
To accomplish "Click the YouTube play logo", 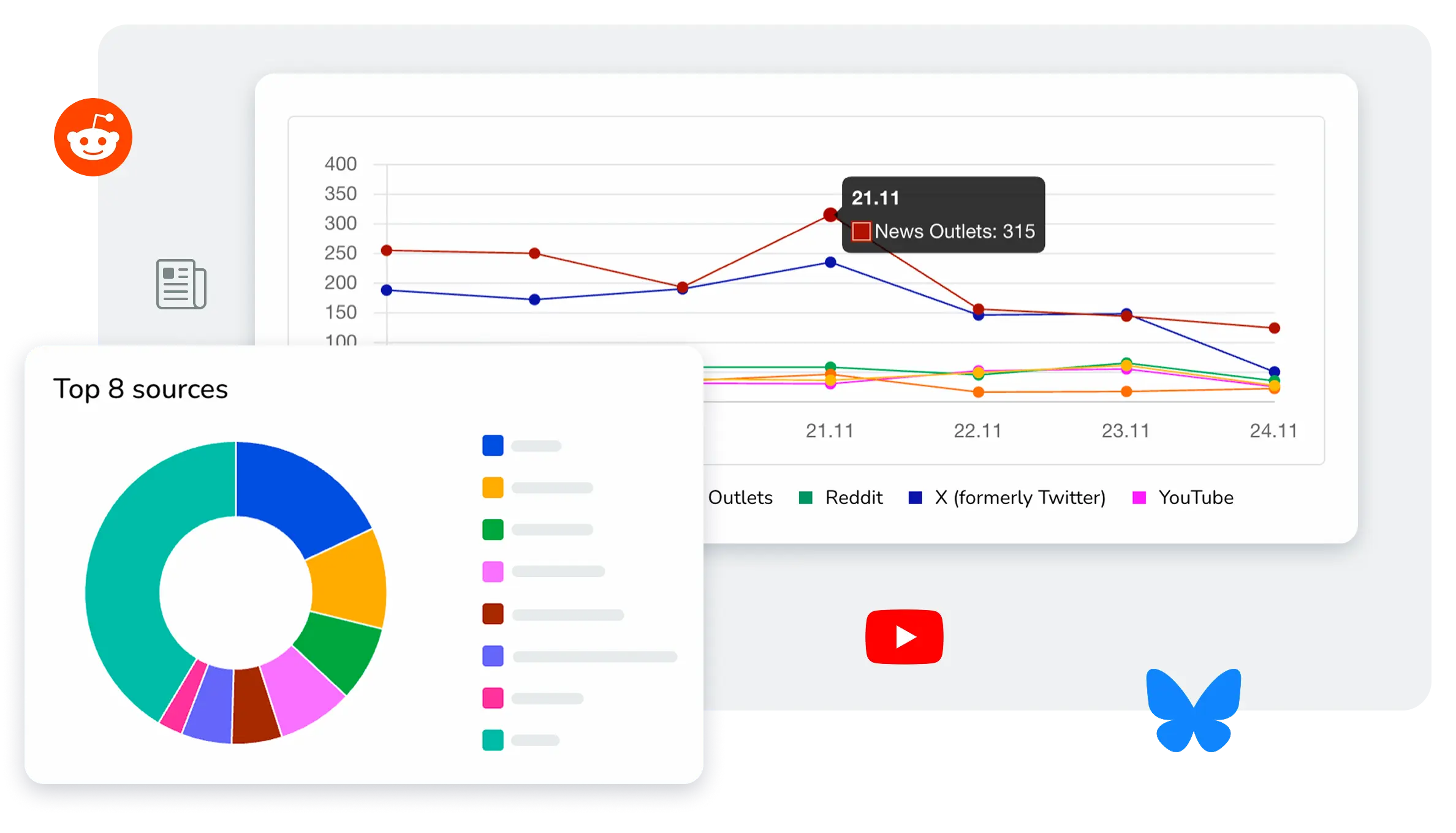I will pyautogui.click(x=904, y=637).
